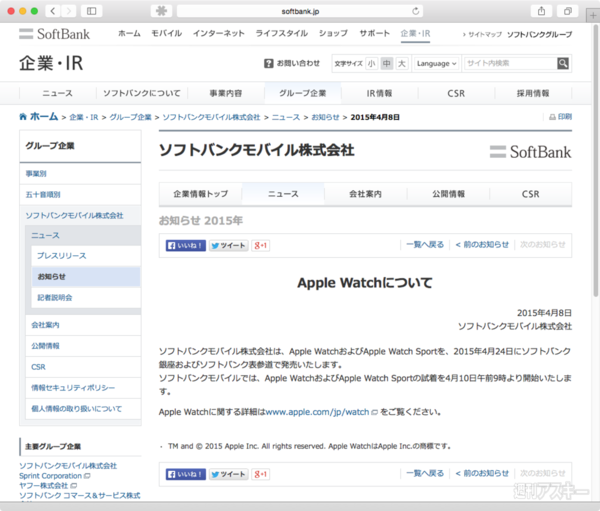Viewport: 600px width, 511px height.
Task: Select large text size 大
Action: (402, 63)
